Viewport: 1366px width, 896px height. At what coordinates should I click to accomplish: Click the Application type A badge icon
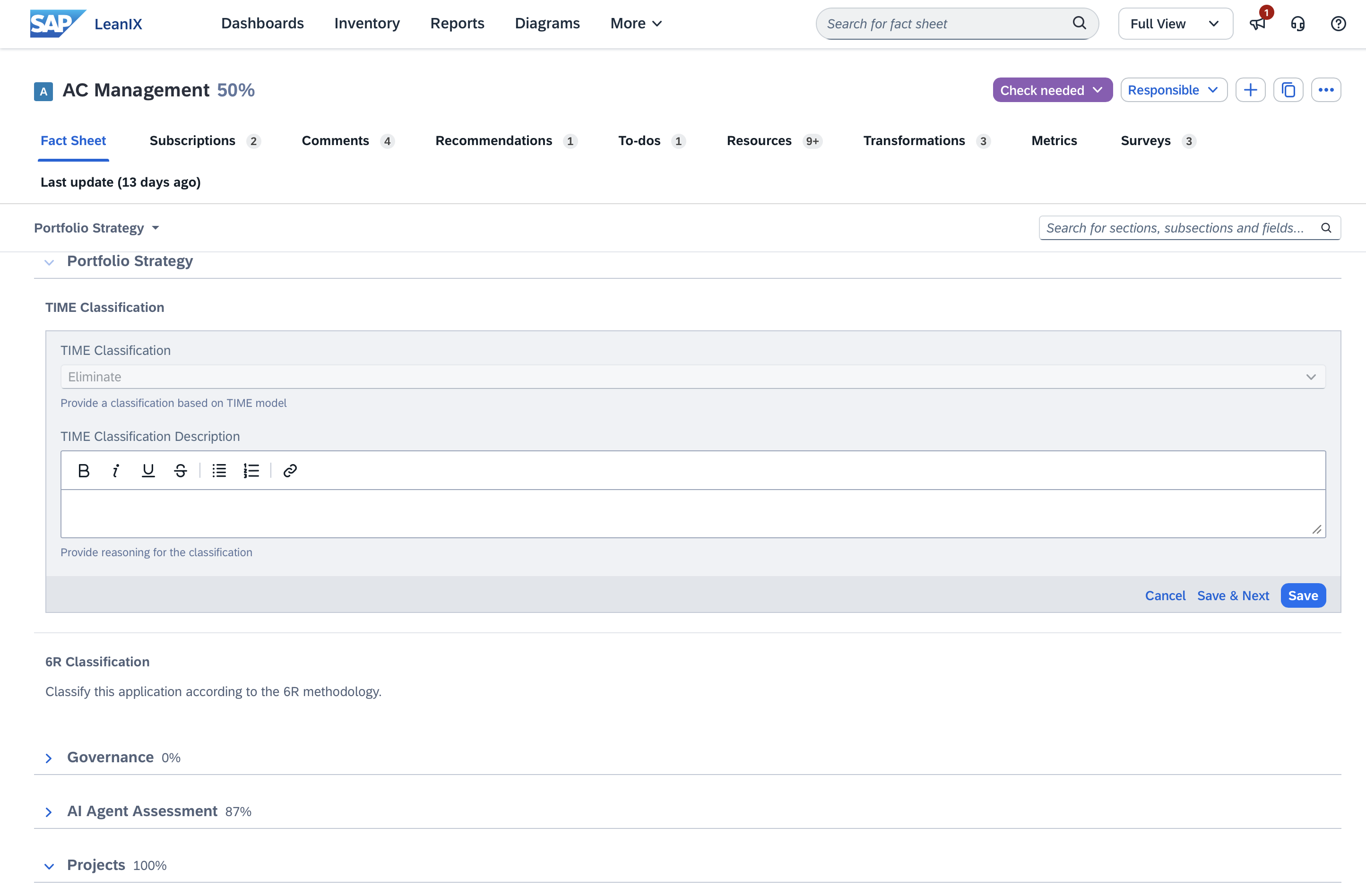[x=43, y=91]
